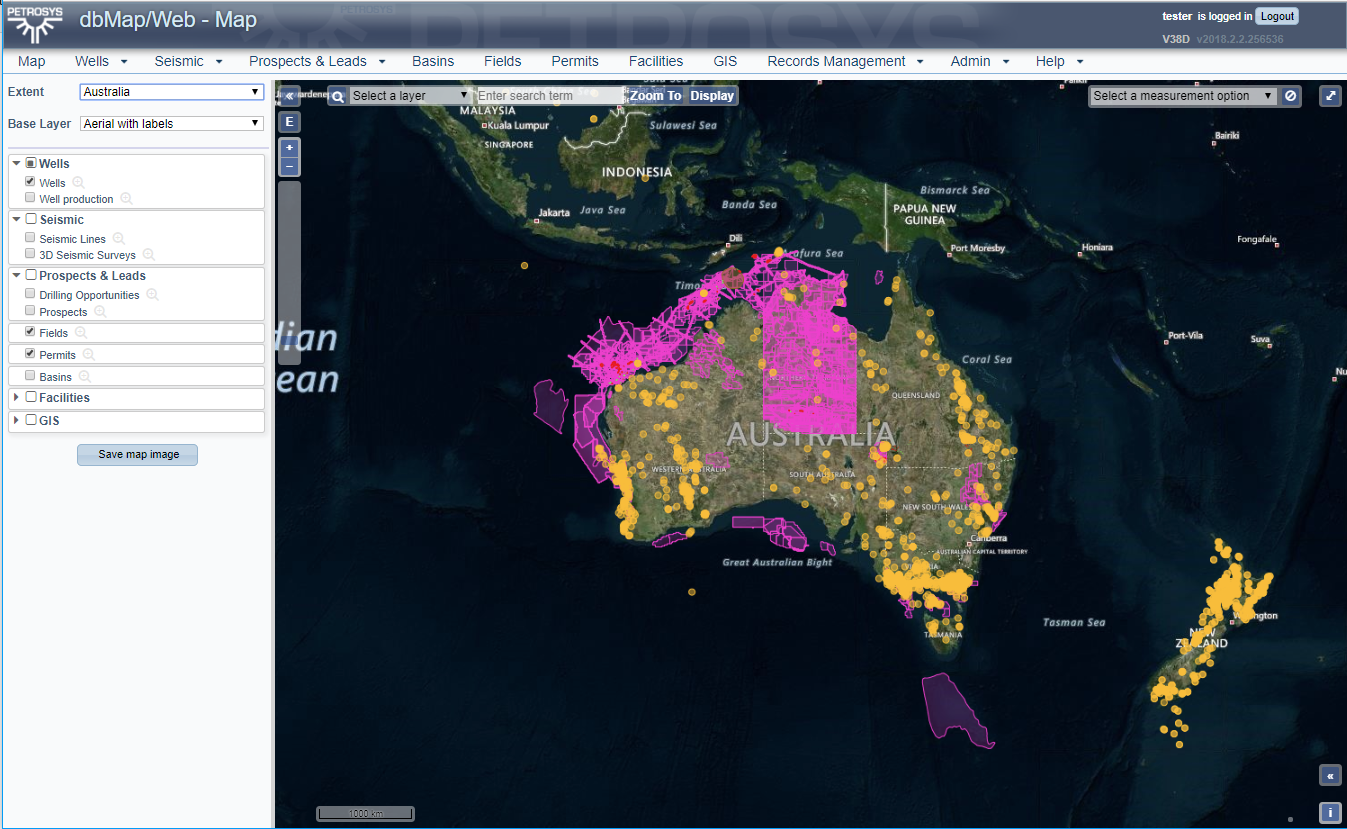Open the Seismic menu in the top menu bar
Viewport: 1347px width, 829px height.
point(188,61)
